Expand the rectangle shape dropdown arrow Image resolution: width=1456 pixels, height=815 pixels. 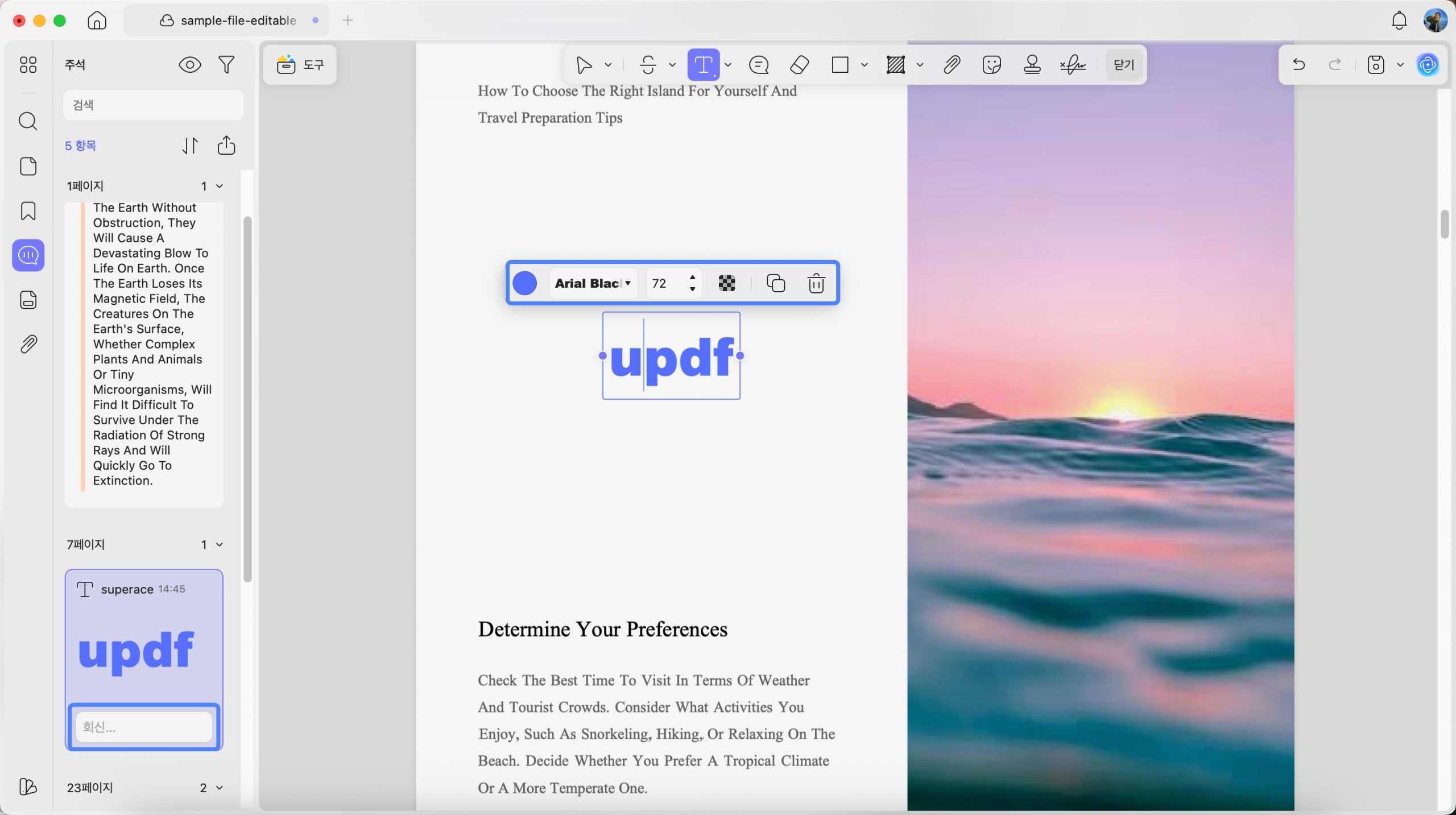coord(864,65)
